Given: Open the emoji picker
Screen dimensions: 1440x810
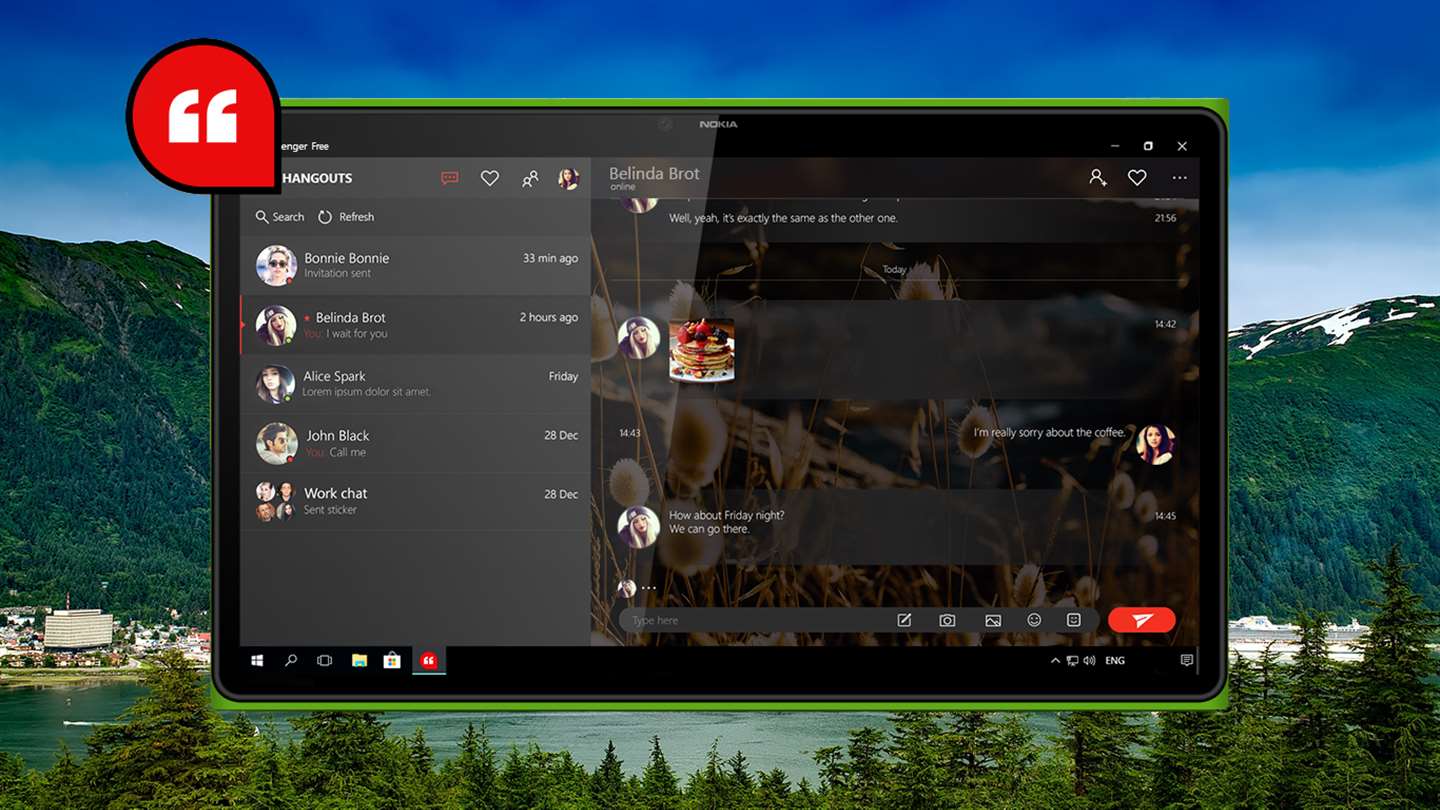Looking at the screenshot, I should point(1034,620).
